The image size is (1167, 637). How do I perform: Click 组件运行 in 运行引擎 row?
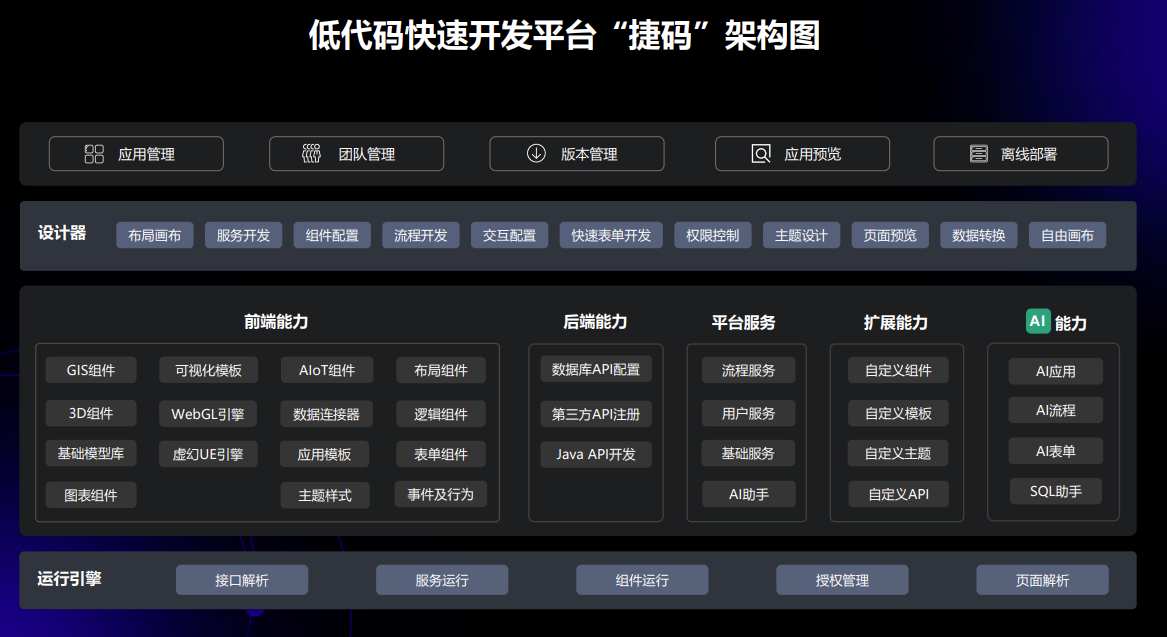(x=642, y=580)
